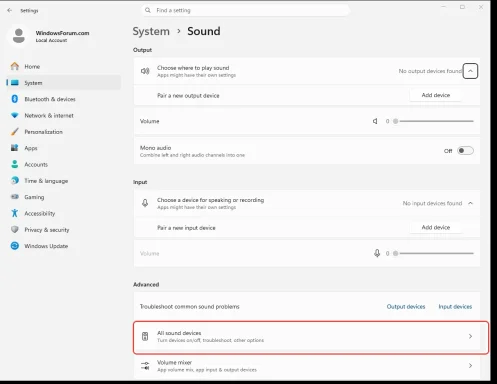This screenshot has height=384, width=497.
Task: Mute input via volume microphone icon
Action: pos(377,253)
